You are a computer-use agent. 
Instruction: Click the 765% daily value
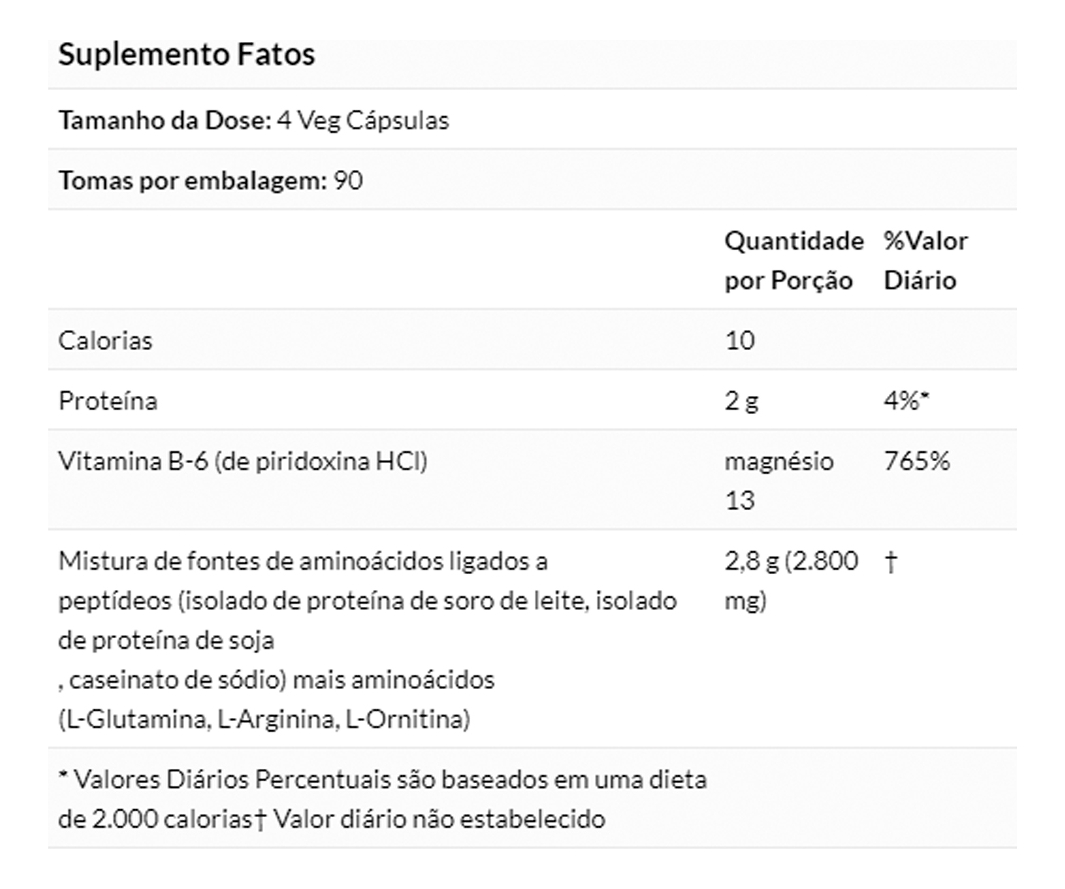pos(916,461)
